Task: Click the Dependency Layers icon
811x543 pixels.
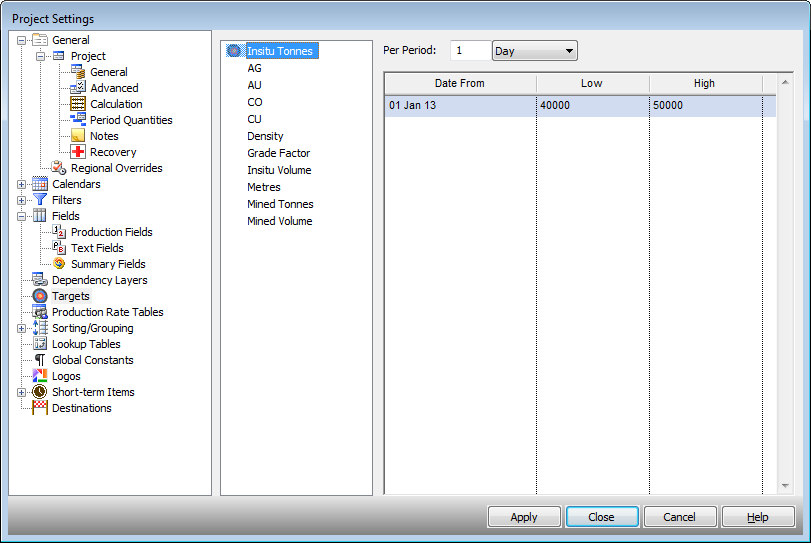Action: [40, 280]
